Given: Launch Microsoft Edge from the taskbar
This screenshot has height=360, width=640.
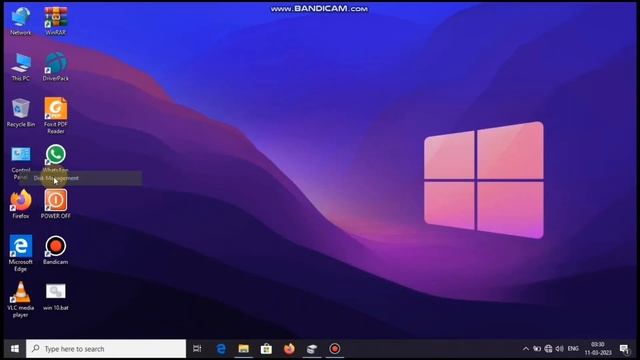Looking at the screenshot, I should coord(221,349).
